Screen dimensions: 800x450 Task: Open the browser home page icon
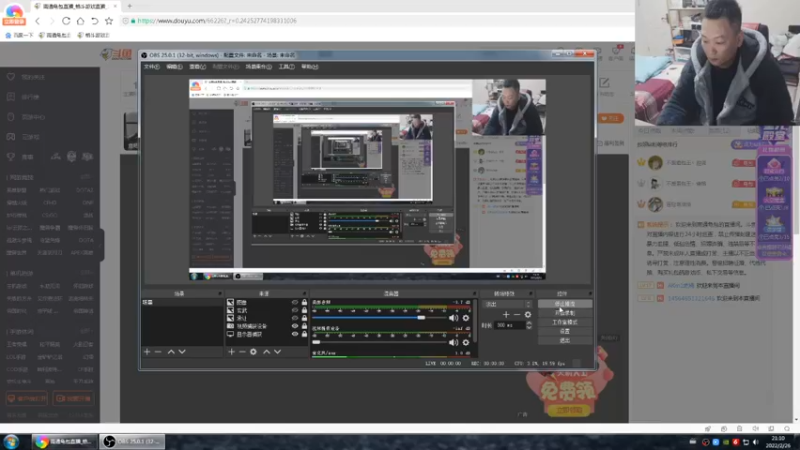pyautogui.click(x=80, y=21)
